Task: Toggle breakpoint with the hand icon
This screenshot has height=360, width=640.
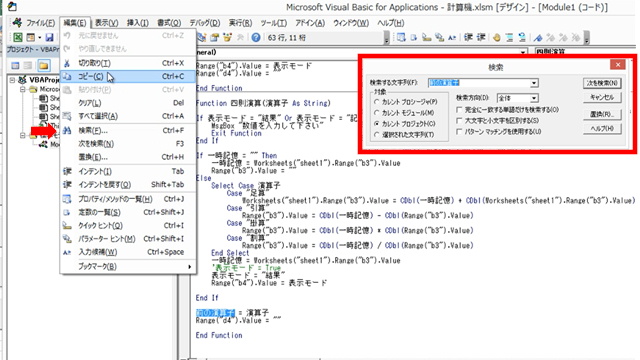Action: click(497, 38)
